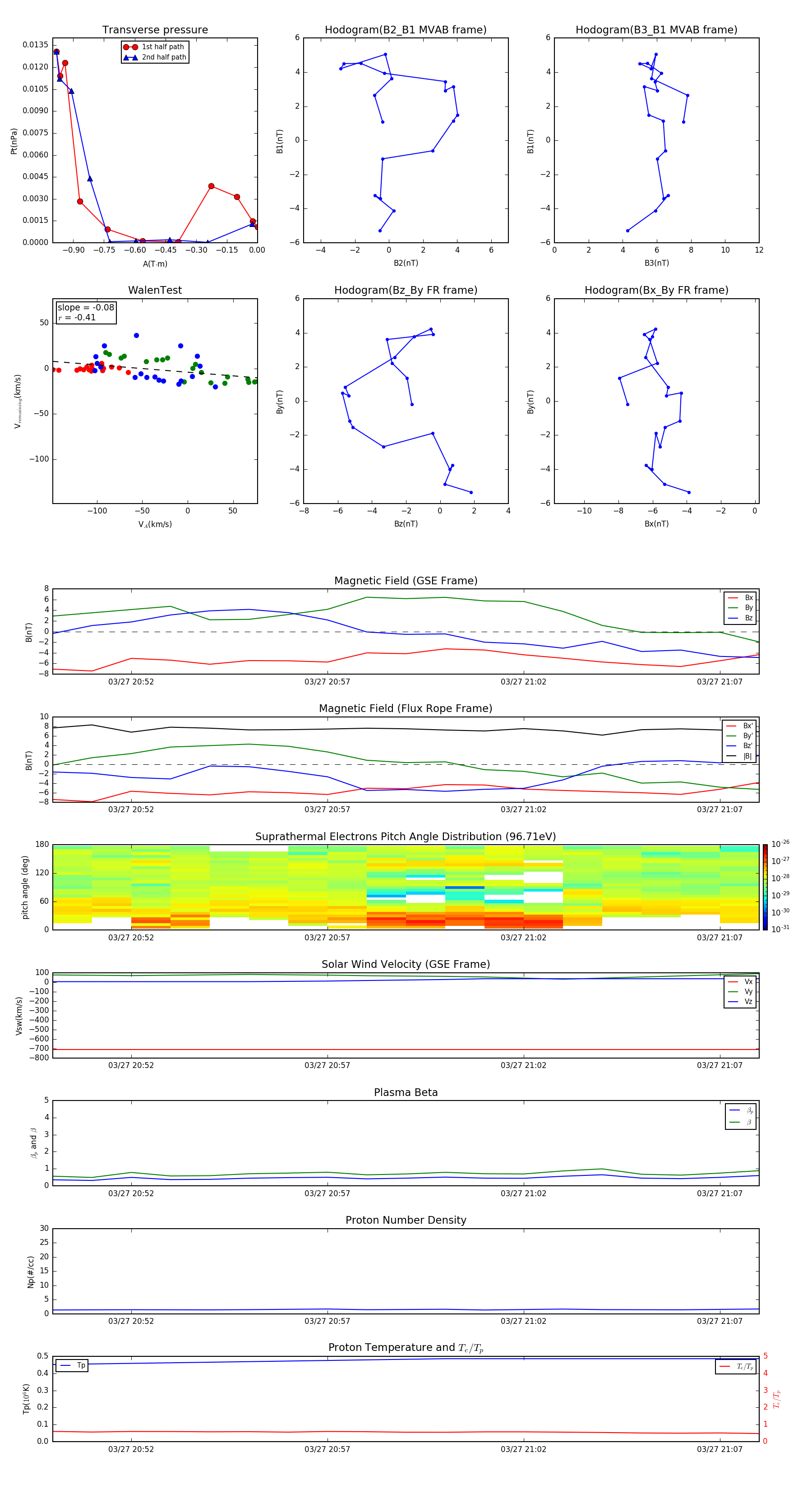
Task: Click the 'Tp(10^6K)' y-axis label
Action: click(26, 1399)
